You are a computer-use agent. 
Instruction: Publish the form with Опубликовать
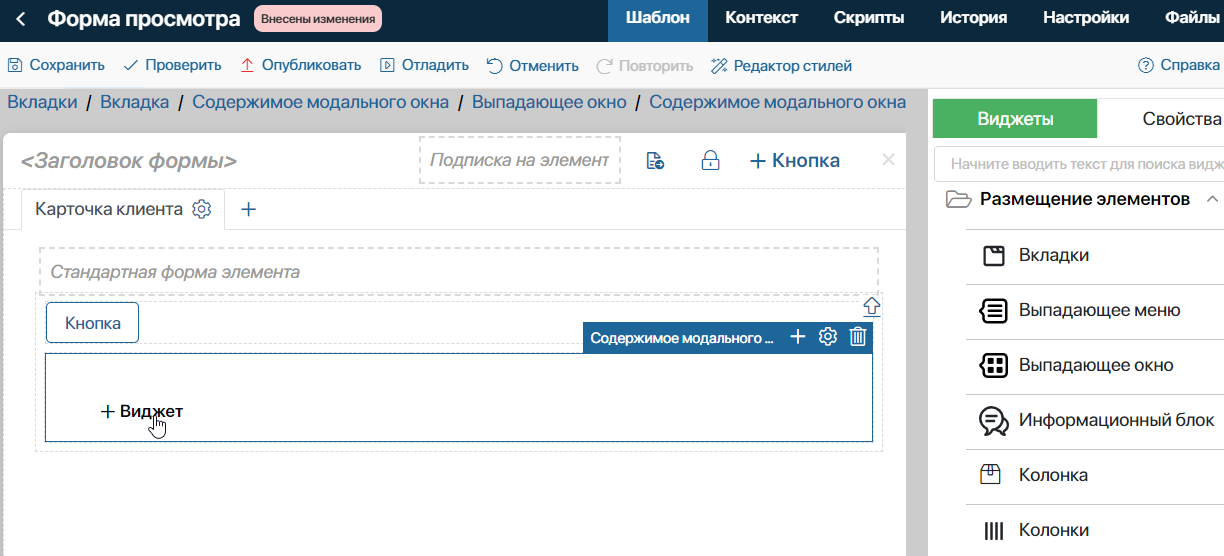(x=300, y=66)
